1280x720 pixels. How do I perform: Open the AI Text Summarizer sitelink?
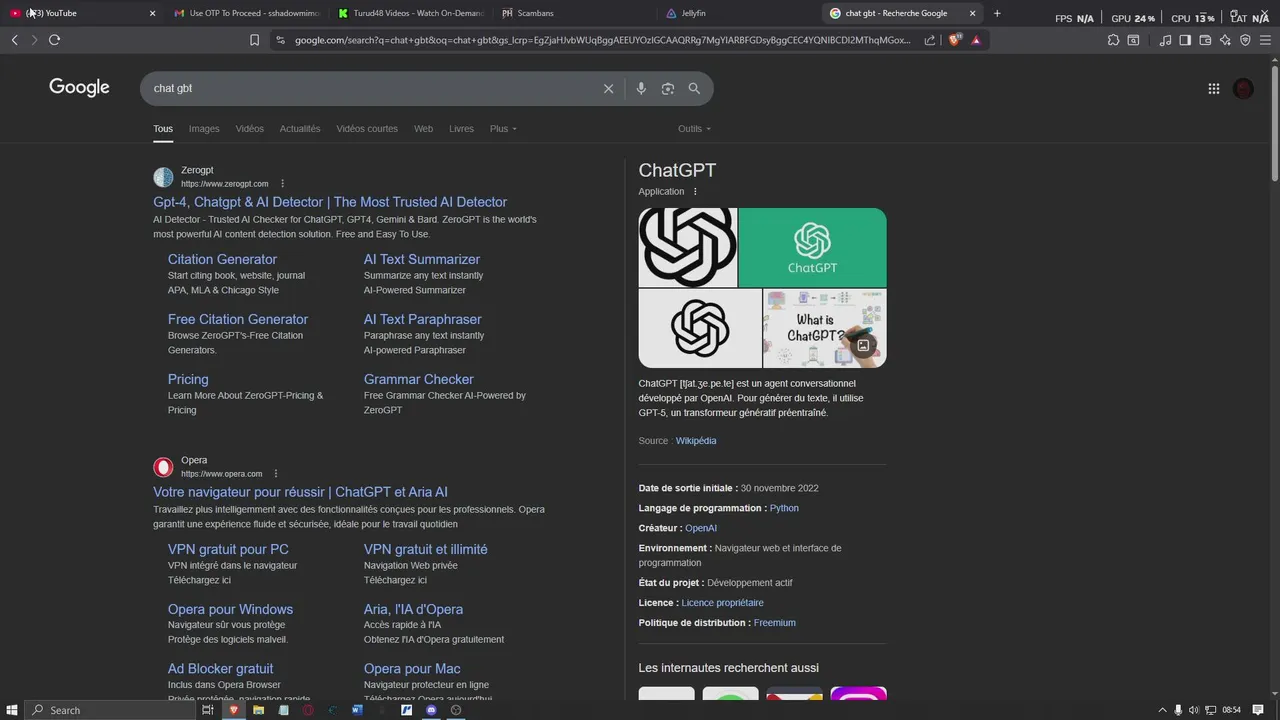pos(422,259)
